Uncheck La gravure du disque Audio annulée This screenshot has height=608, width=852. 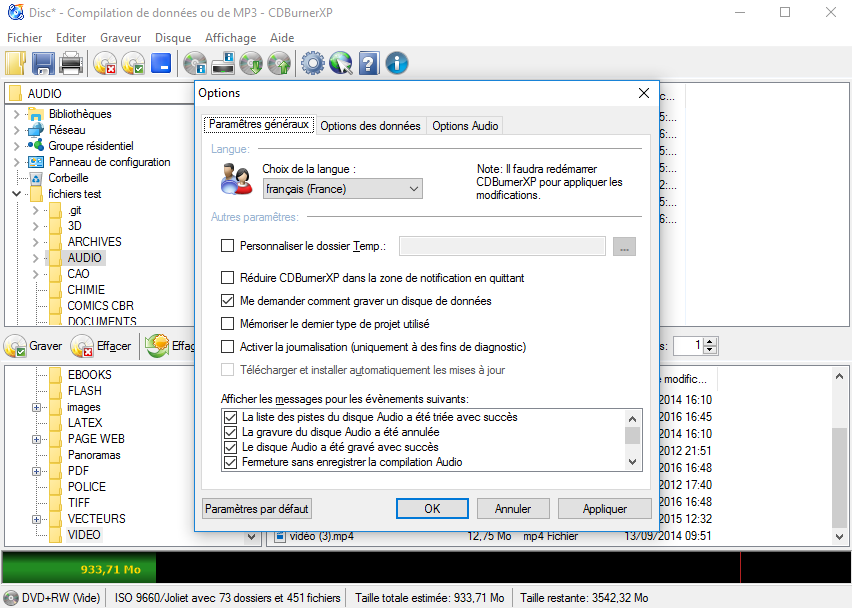pyautogui.click(x=230, y=433)
